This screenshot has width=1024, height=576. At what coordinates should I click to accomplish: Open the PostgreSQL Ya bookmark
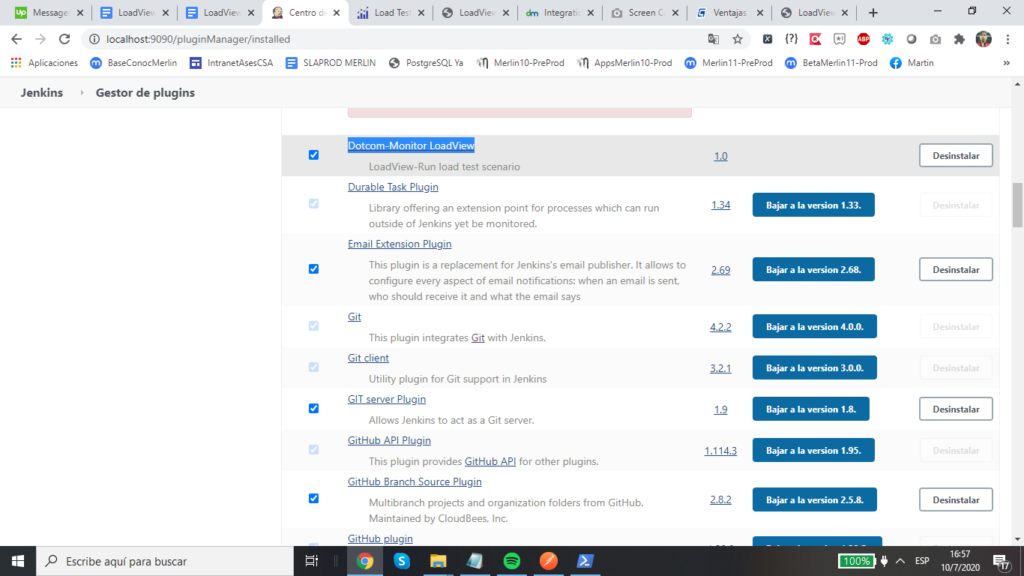[426, 63]
